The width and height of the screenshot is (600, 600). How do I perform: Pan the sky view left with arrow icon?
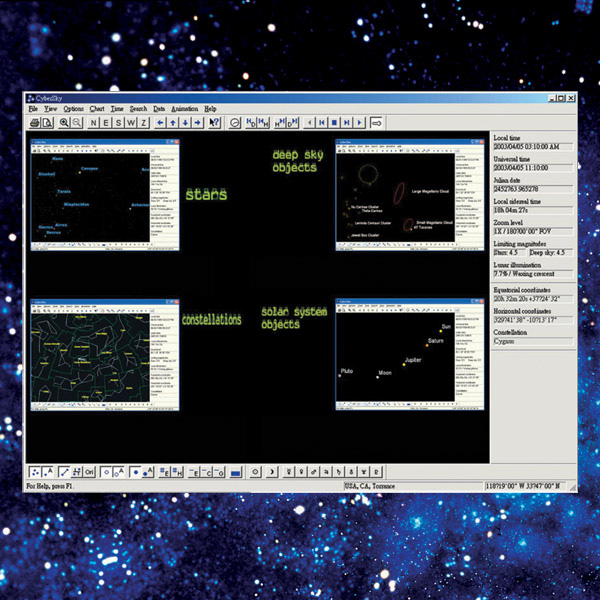coord(160,122)
